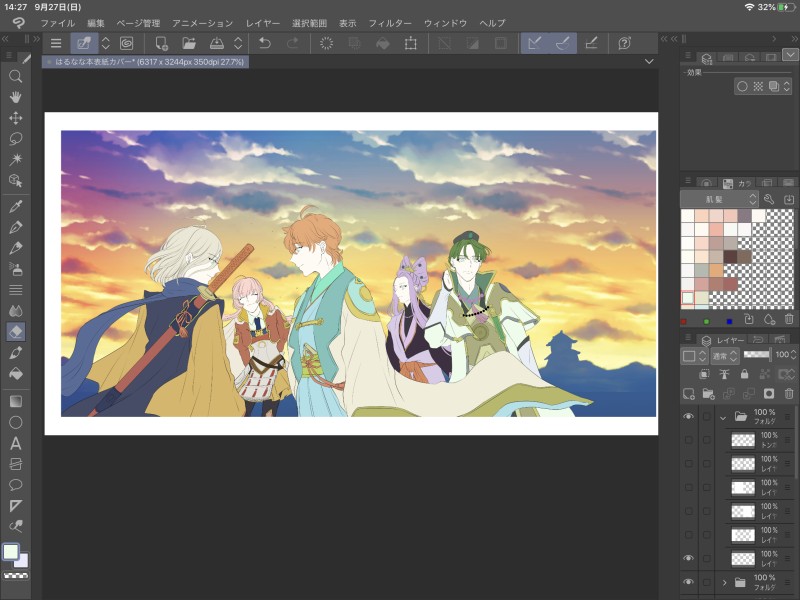Select the Auto Select wand tool

(x=15, y=159)
